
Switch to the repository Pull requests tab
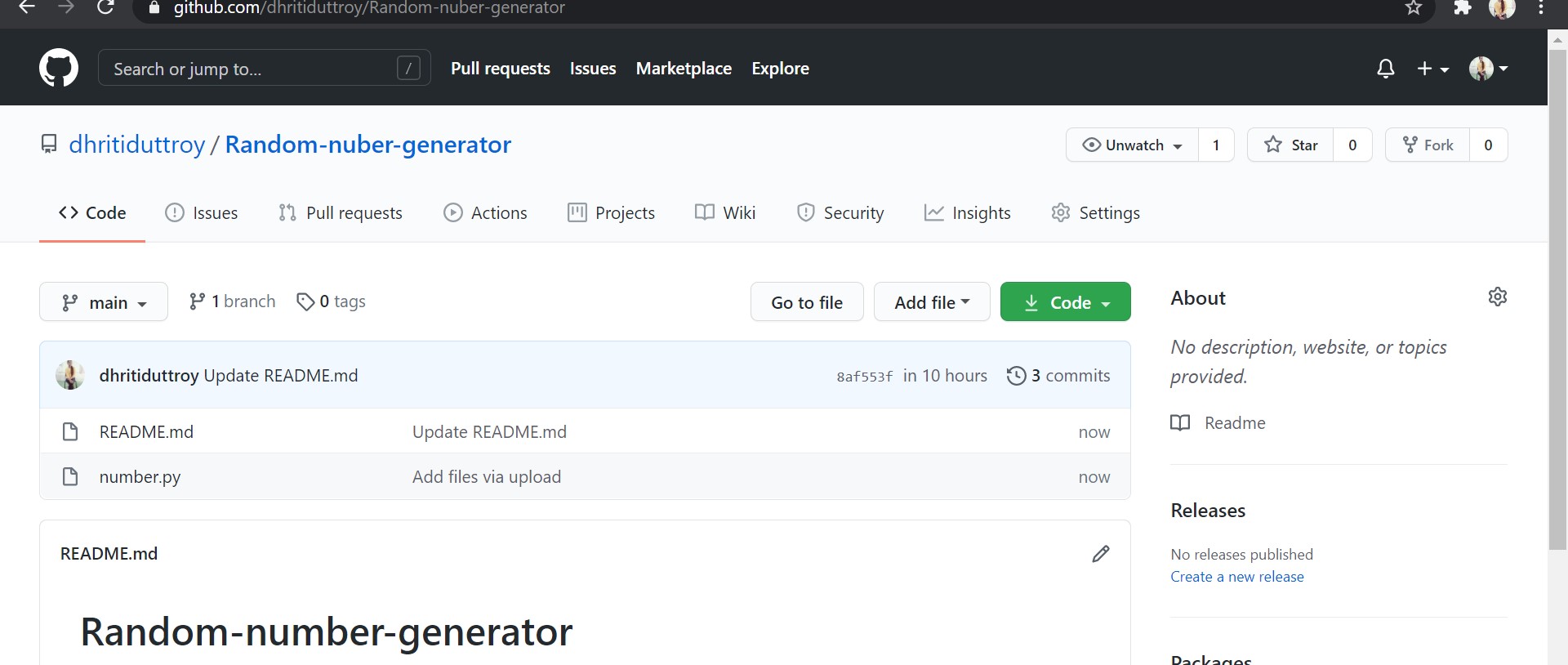[x=341, y=213]
